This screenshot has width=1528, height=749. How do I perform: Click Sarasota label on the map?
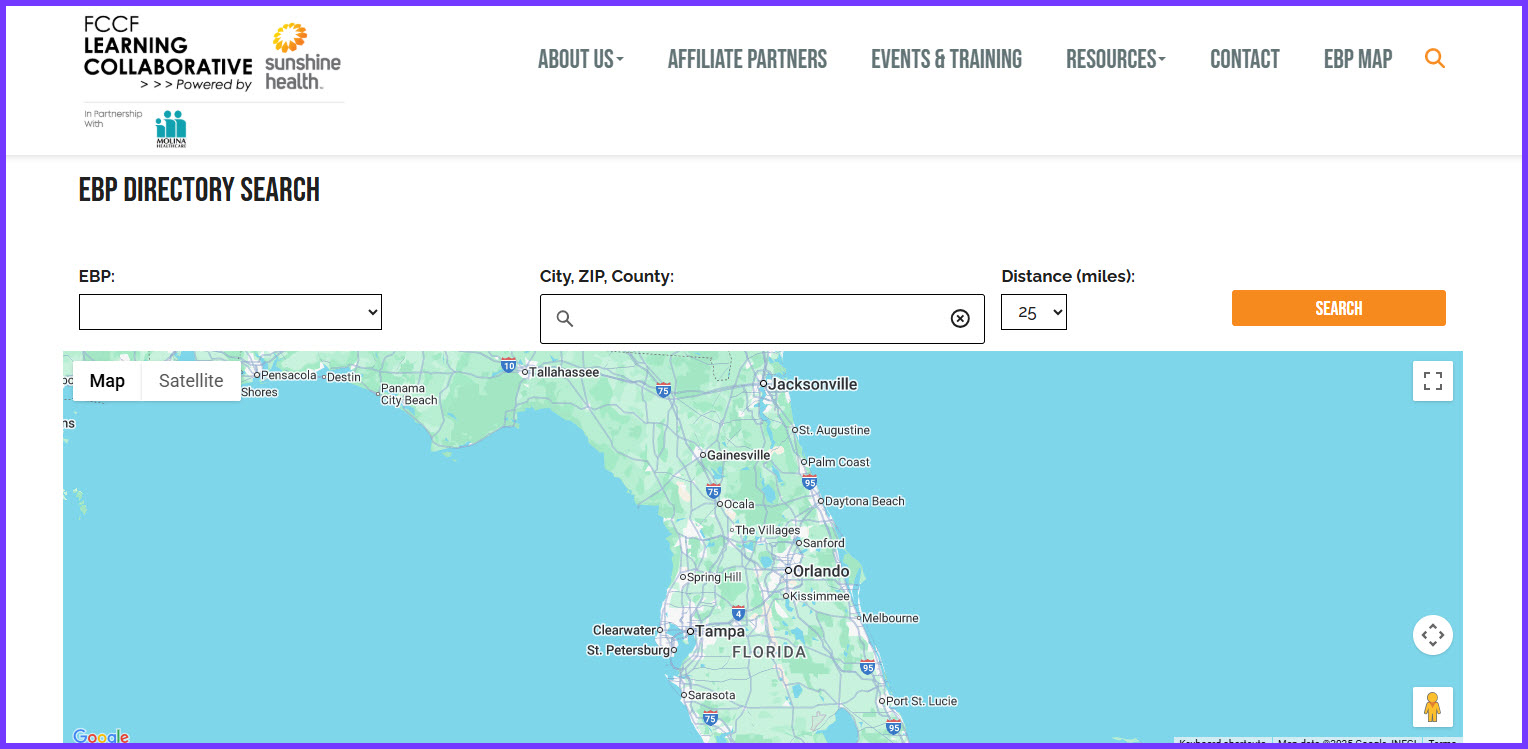[x=711, y=695]
